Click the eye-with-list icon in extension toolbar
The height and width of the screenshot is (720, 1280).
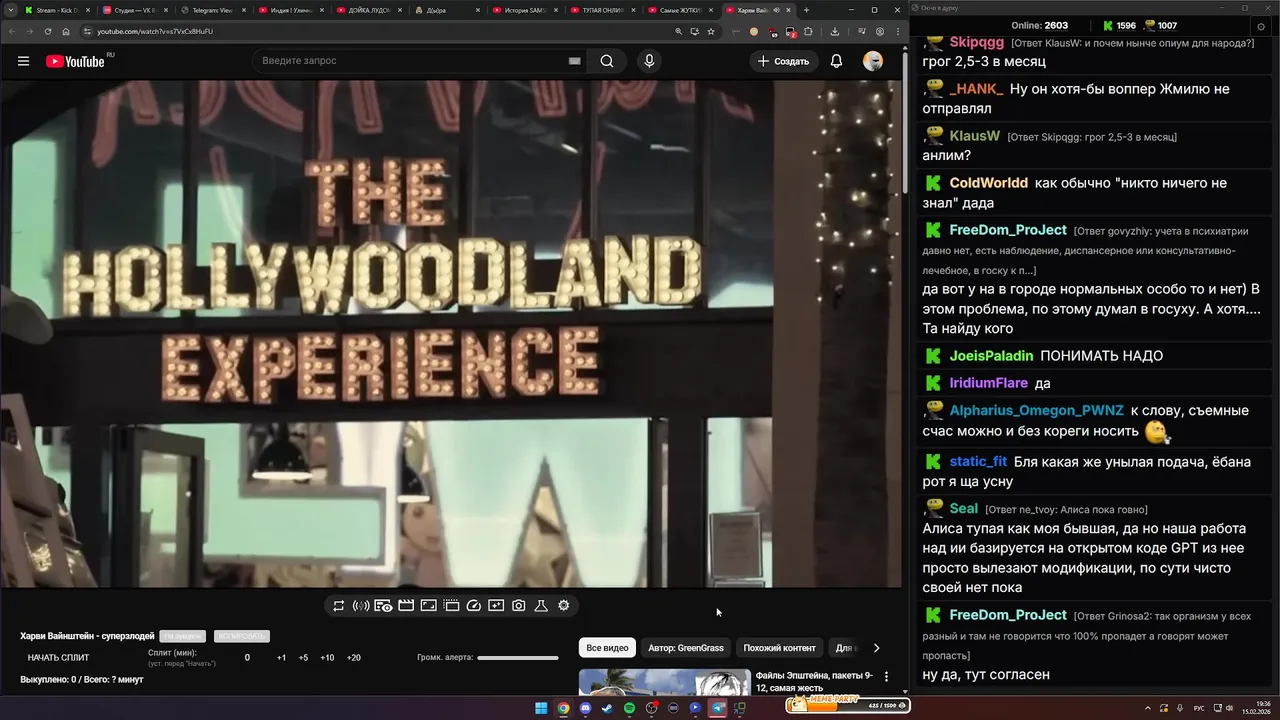tap(383, 606)
